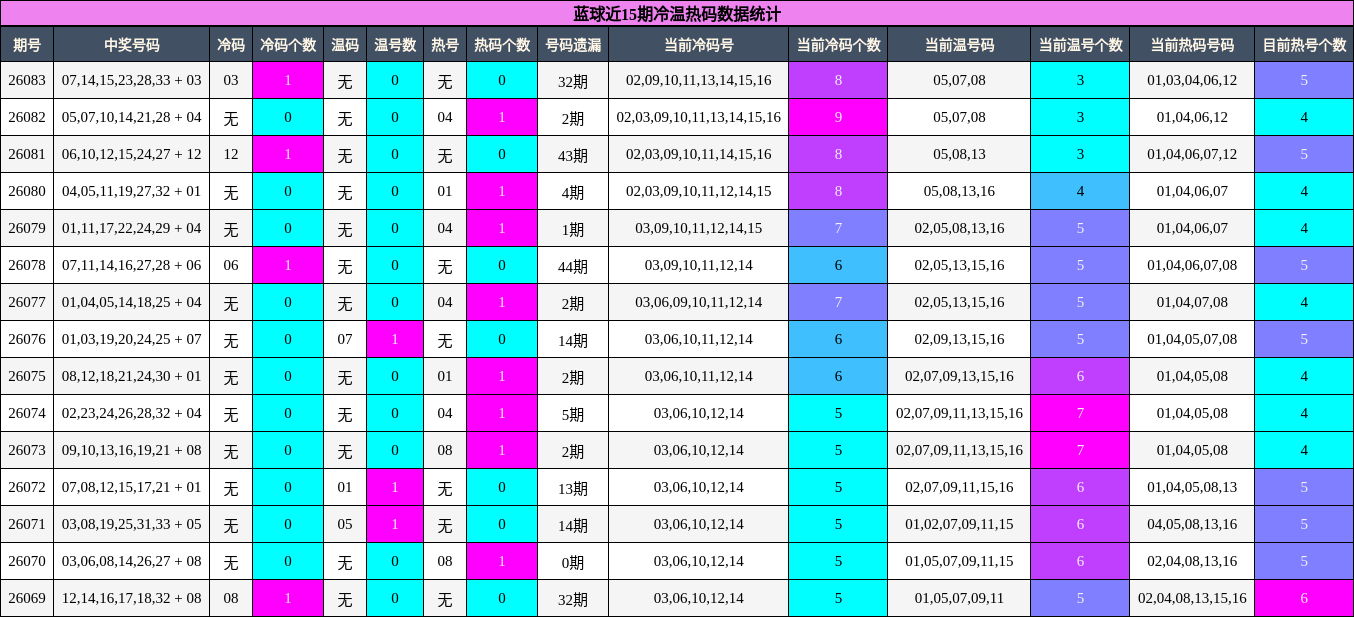The image size is (1354, 617).
Task: Select period number 26069
Action: click(27, 598)
